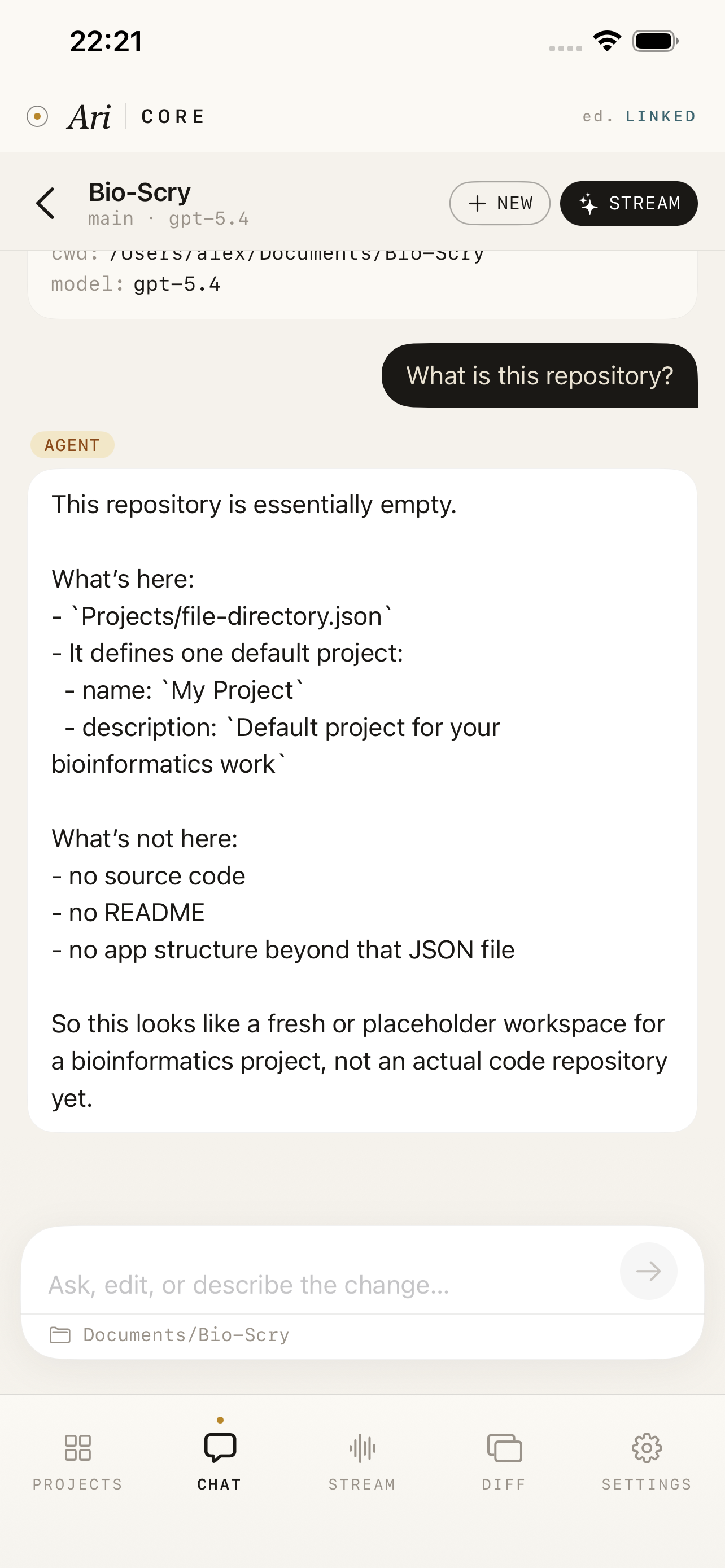Toggle the ed. LINKED status
725x1568 pixels.
(638, 116)
